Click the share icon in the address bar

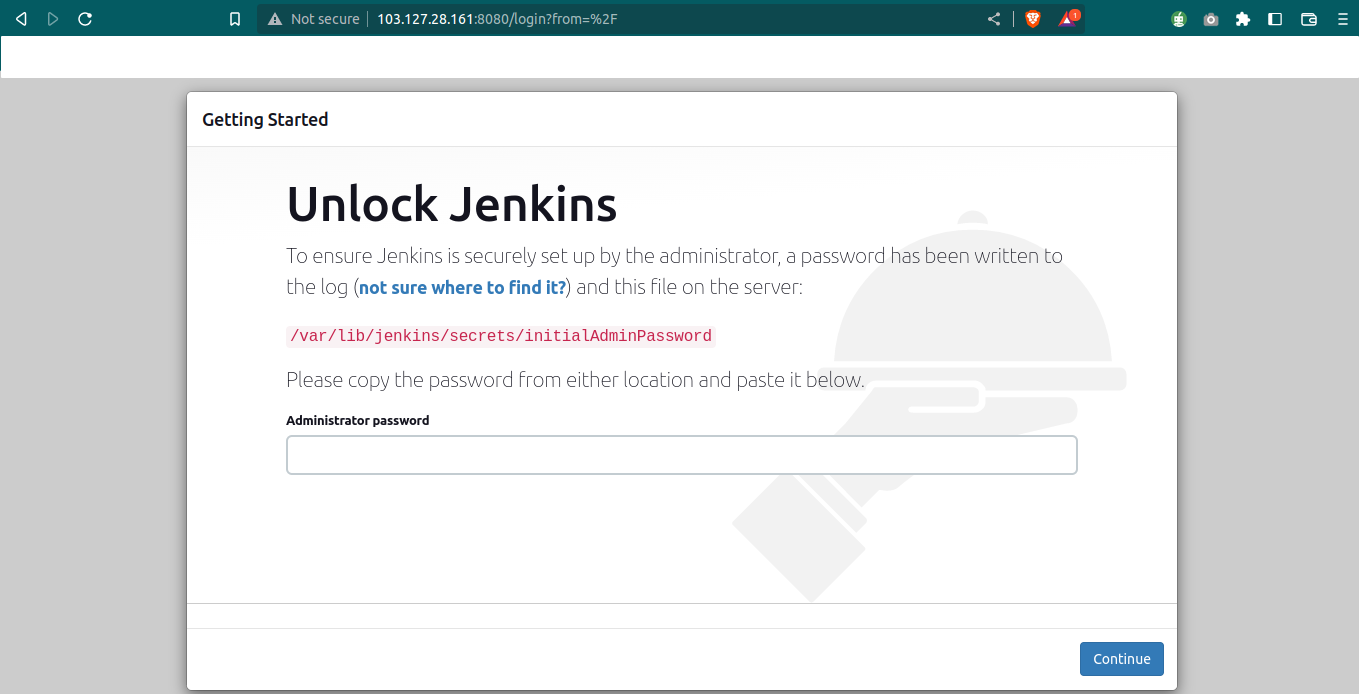click(994, 19)
